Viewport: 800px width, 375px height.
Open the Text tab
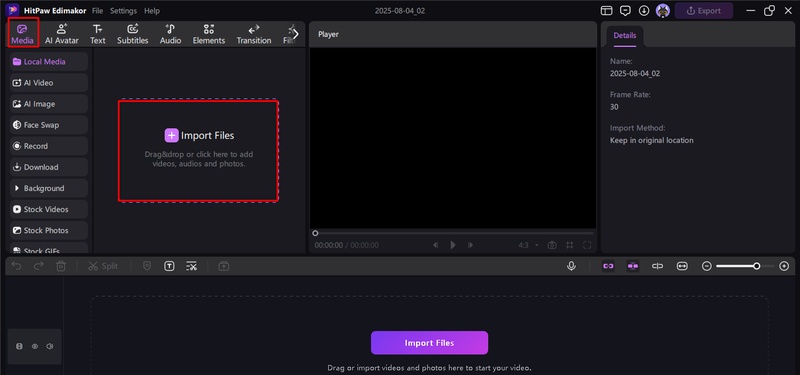(97, 34)
